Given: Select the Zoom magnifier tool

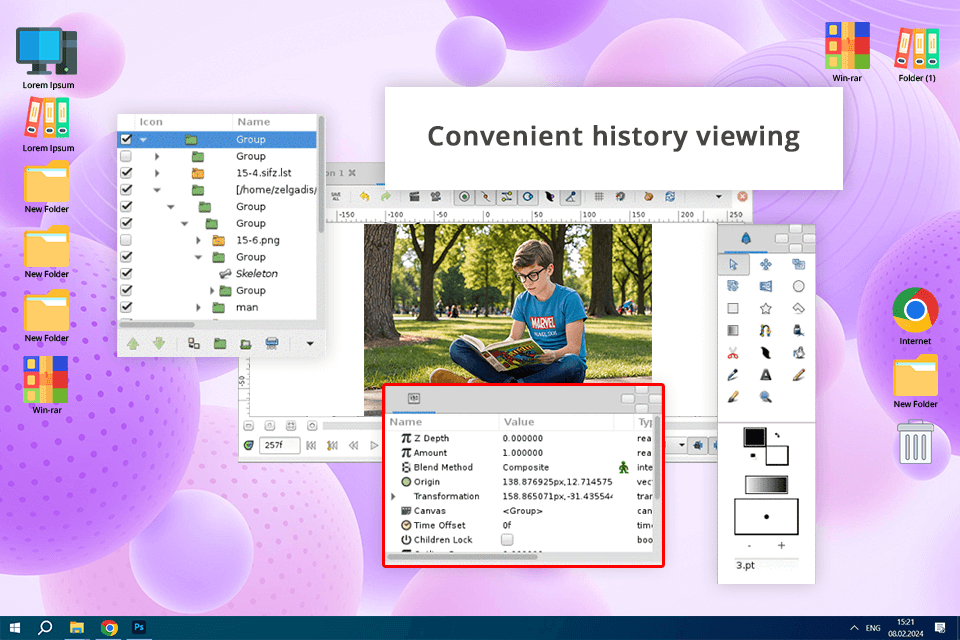Looking at the screenshot, I should coord(765,397).
